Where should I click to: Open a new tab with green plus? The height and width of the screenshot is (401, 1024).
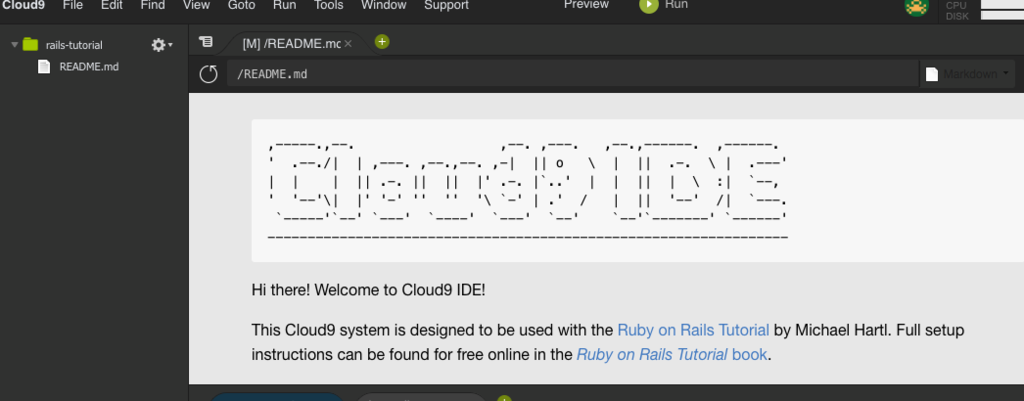coord(382,42)
